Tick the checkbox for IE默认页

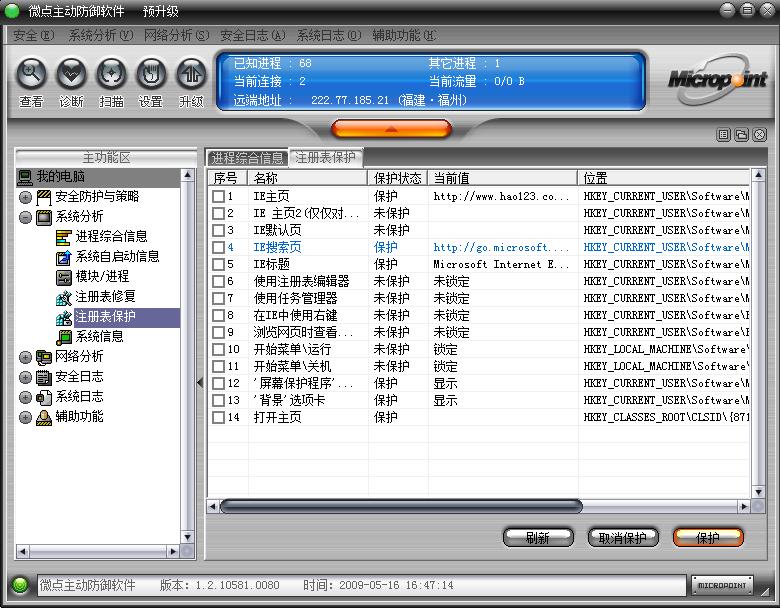218,230
